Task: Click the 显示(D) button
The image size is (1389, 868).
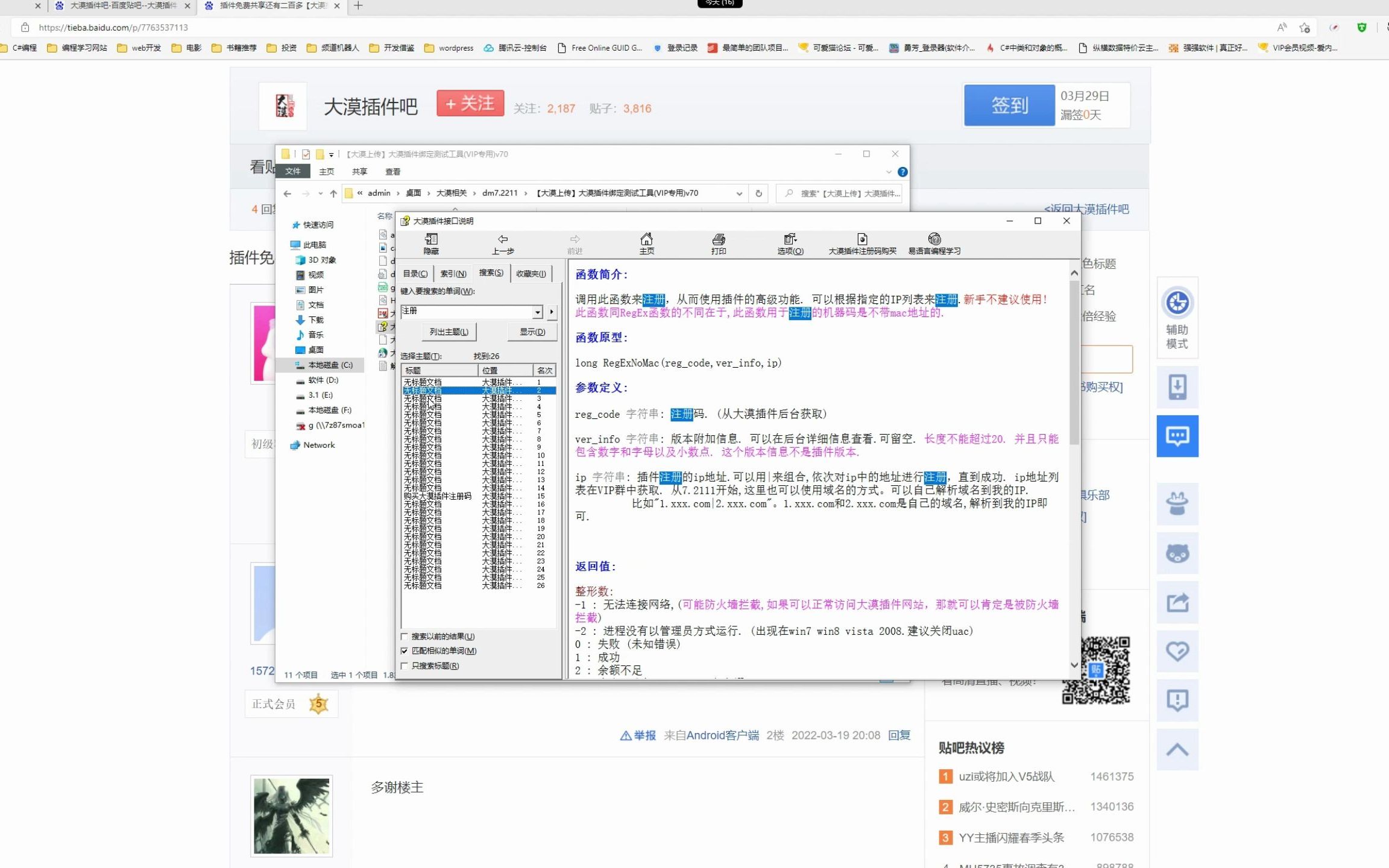Action: coord(532,332)
